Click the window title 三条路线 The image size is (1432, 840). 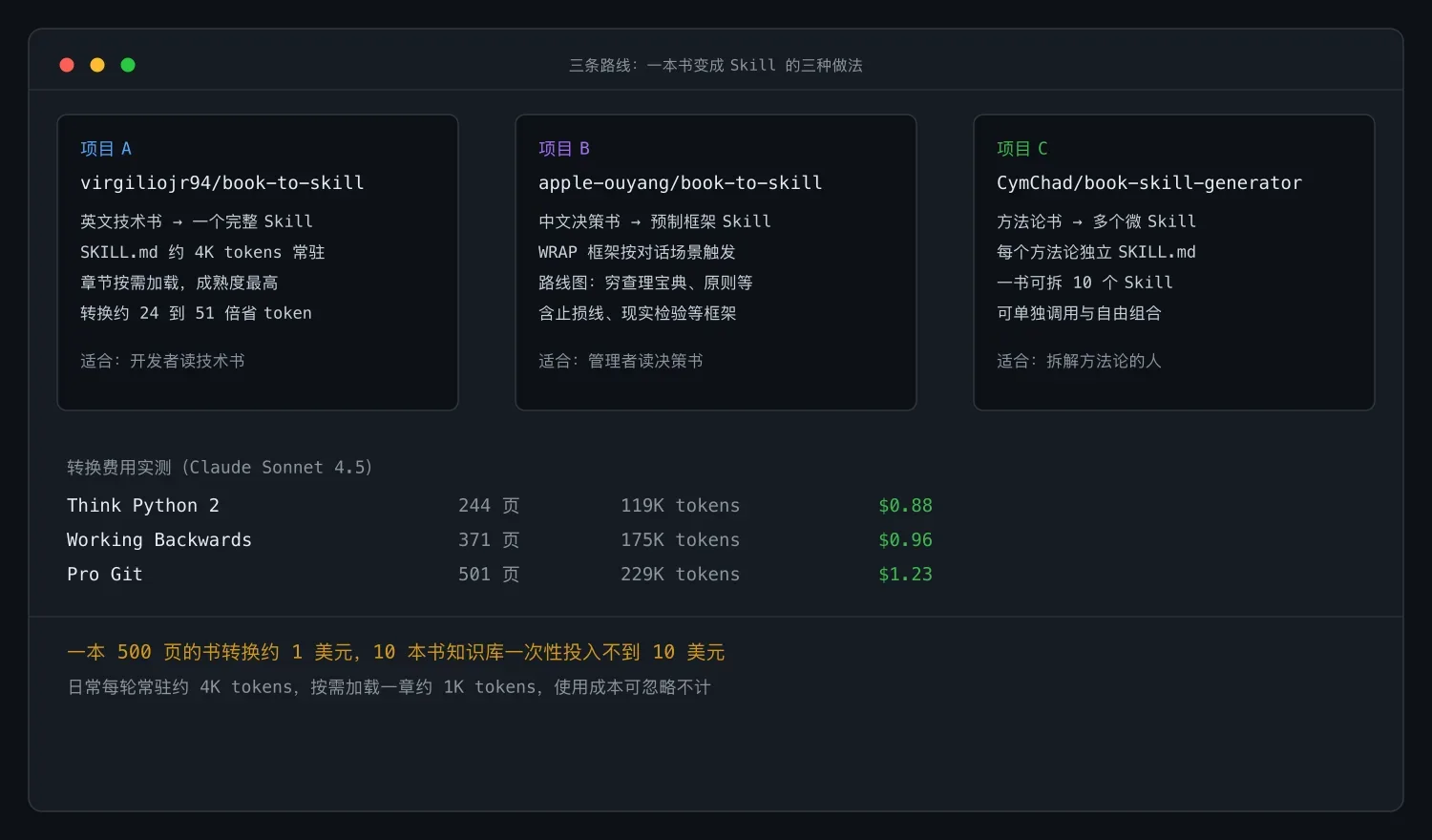click(716, 65)
